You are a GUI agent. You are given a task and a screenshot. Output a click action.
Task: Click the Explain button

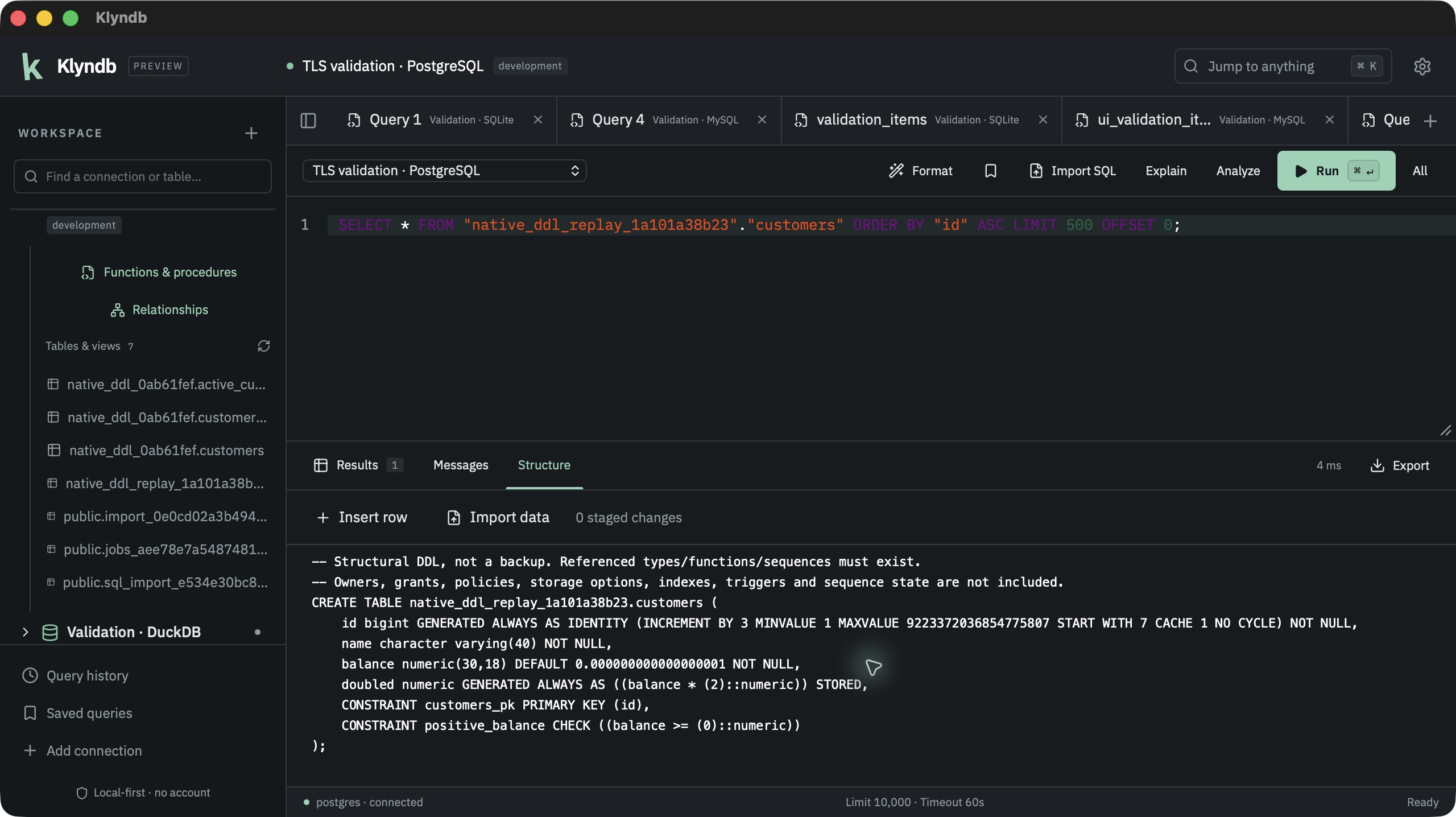click(1165, 171)
